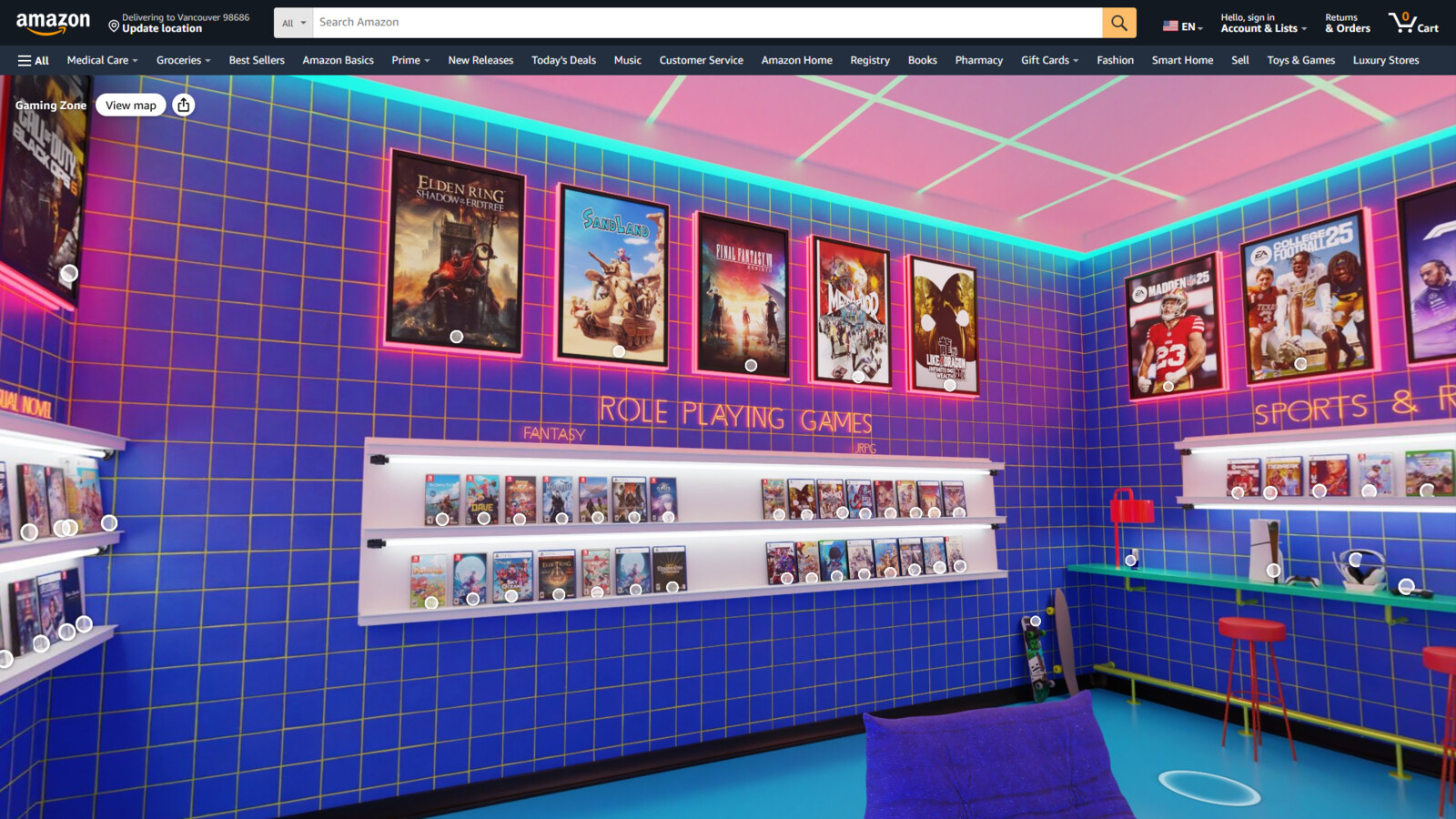Click the View map button
This screenshot has width=1456, height=819.
(131, 105)
